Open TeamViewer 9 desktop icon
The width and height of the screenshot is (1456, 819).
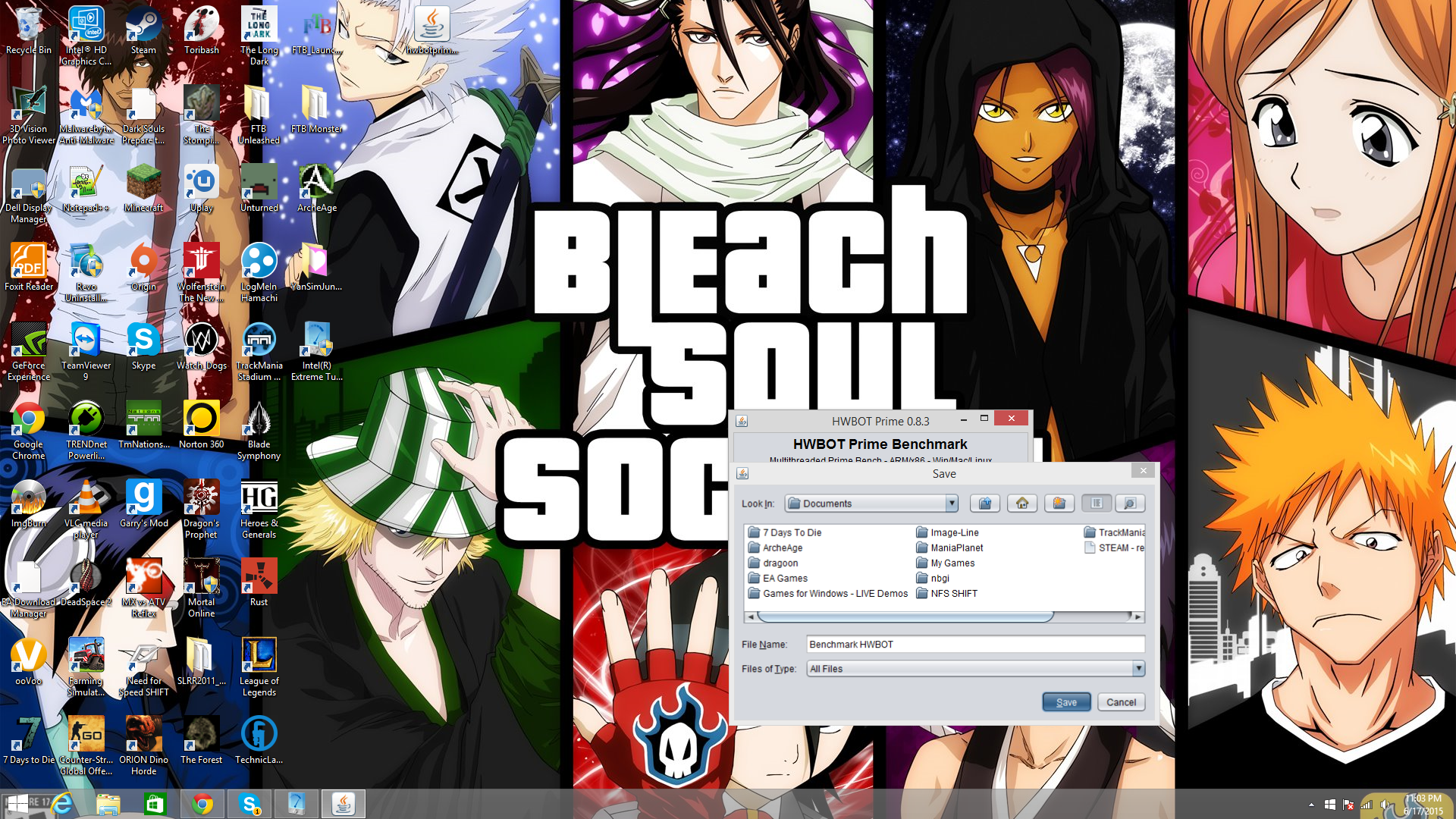(x=86, y=351)
